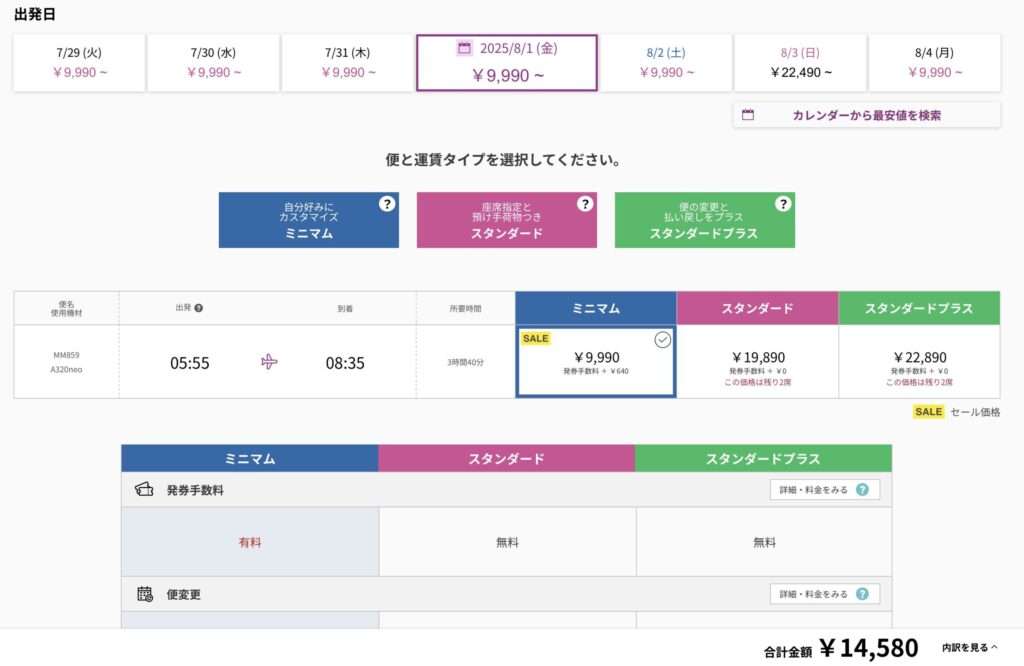The width and height of the screenshot is (1024, 666).
Task: Open 詳細・料金をみる for 便変更
Action: (825, 594)
